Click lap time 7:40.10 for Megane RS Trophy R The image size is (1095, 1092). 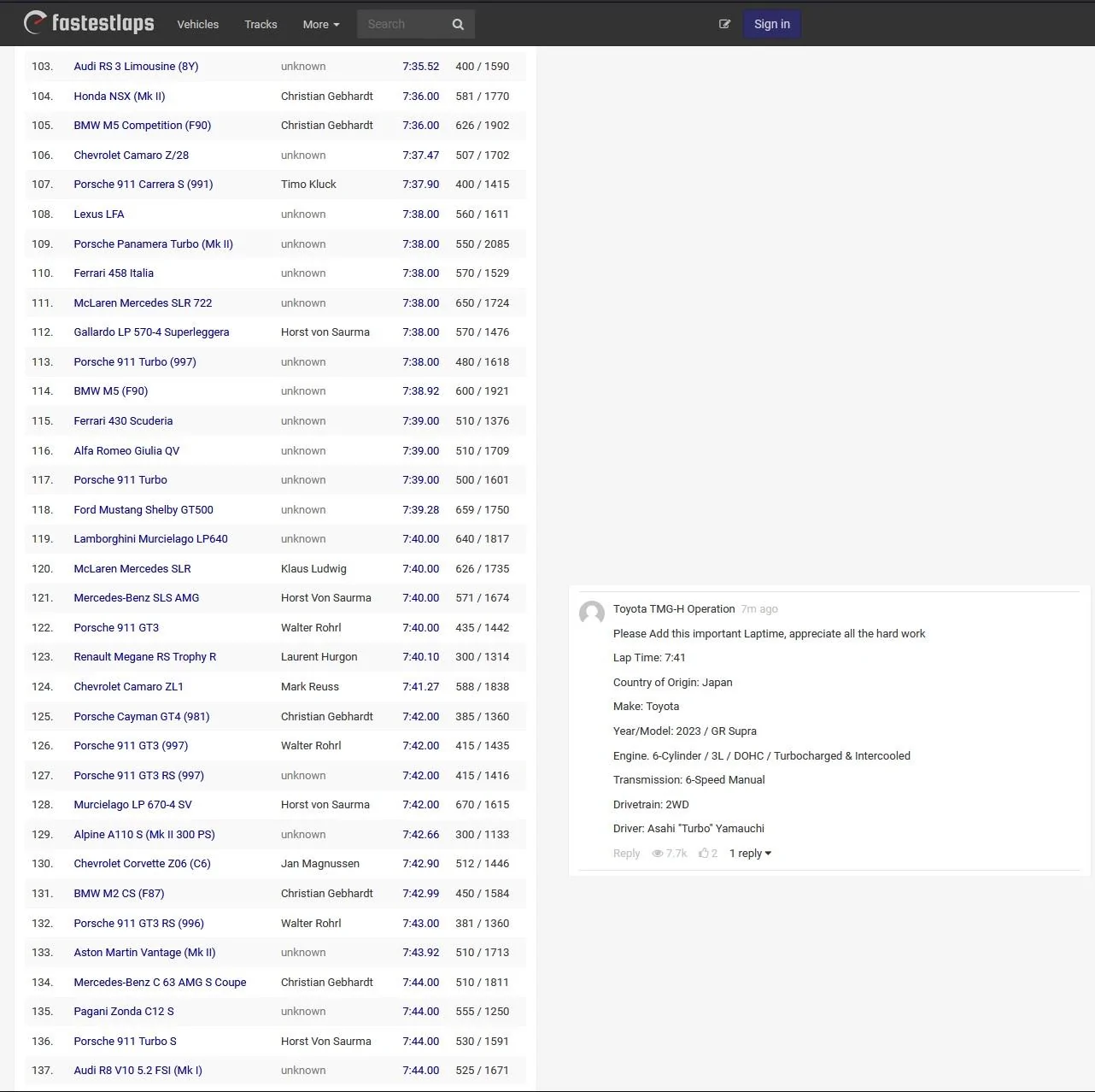[421, 657]
